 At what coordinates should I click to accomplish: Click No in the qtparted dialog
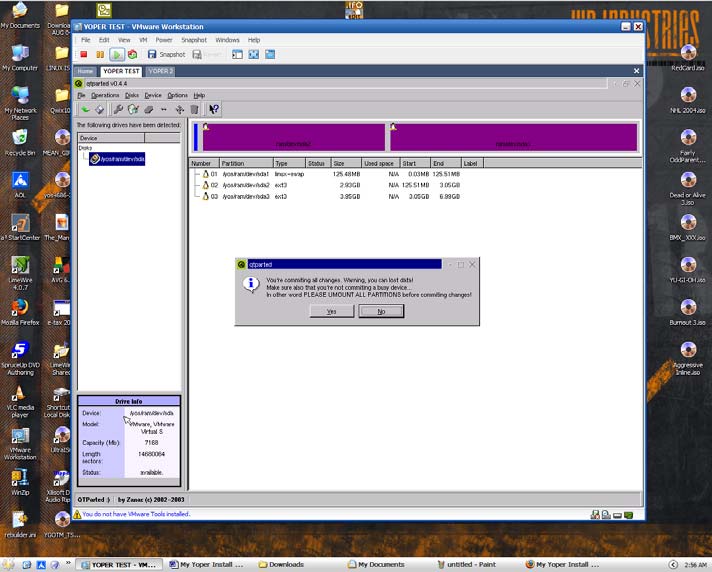coord(381,311)
